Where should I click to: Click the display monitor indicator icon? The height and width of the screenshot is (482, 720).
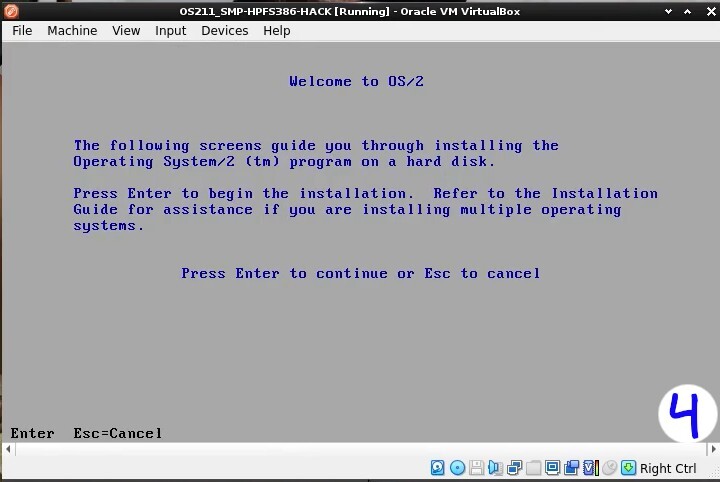(x=552, y=468)
